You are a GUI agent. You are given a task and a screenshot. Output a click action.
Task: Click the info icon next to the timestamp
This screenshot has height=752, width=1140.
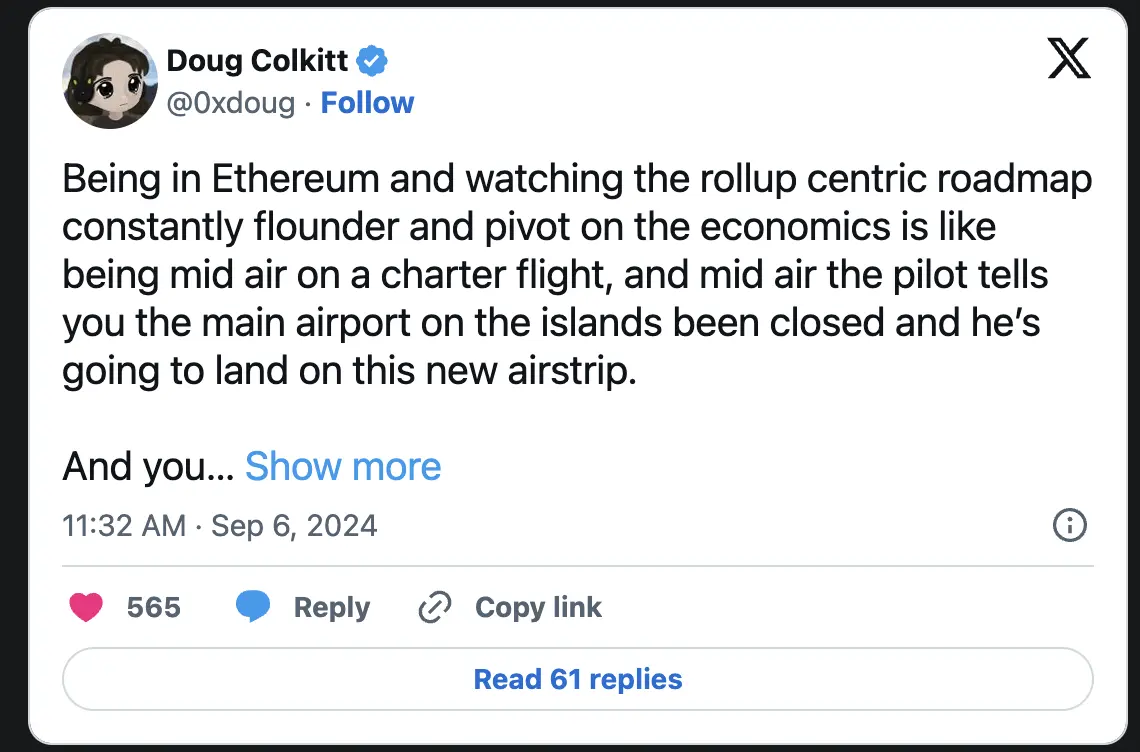pos(1069,526)
